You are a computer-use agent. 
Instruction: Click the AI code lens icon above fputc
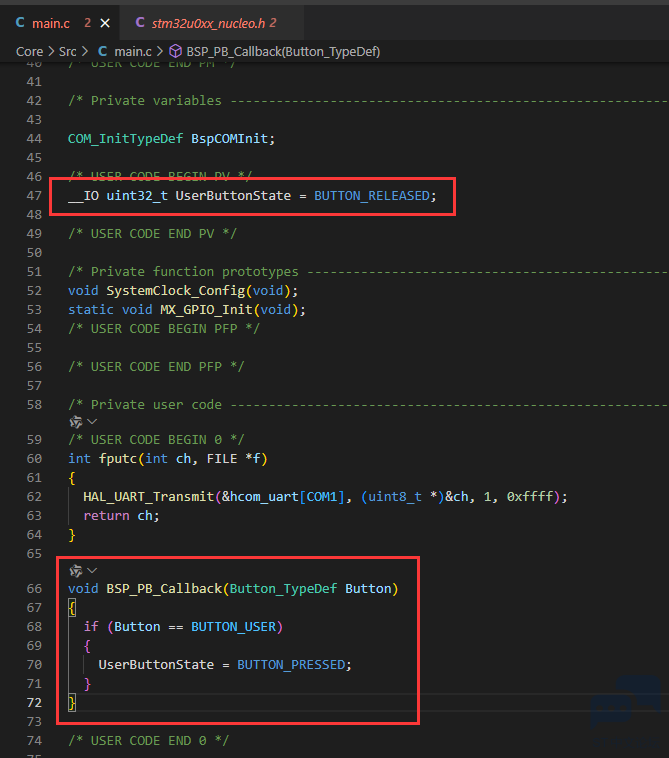click(x=75, y=422)
